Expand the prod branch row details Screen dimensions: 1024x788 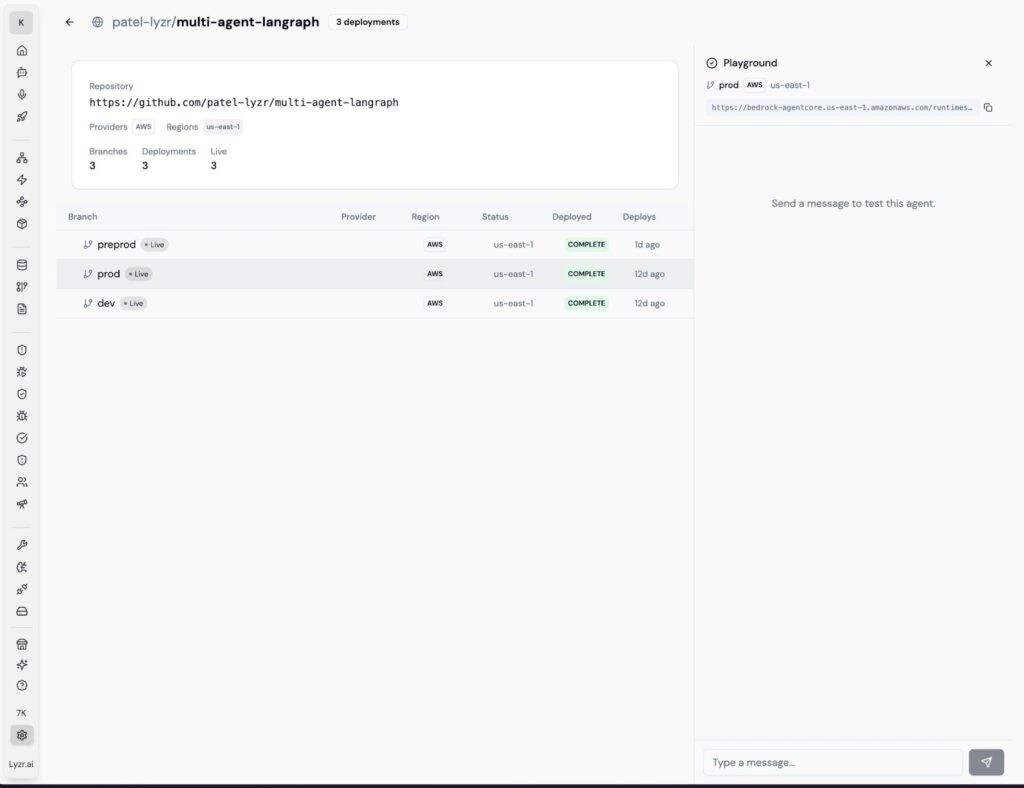tap(107, 273)
